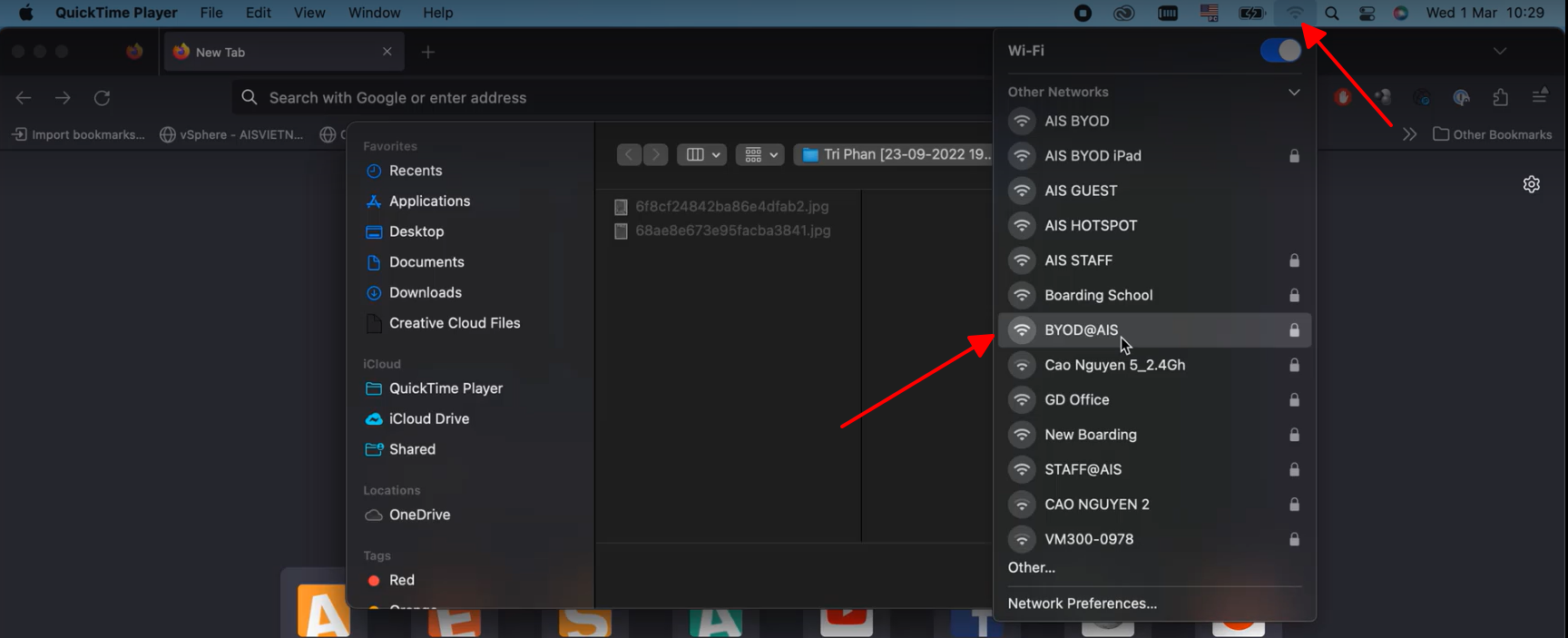Choose the New Boarding network
The height and width of the screenshot is (638, 1568).
click(x=1154, y=435)
